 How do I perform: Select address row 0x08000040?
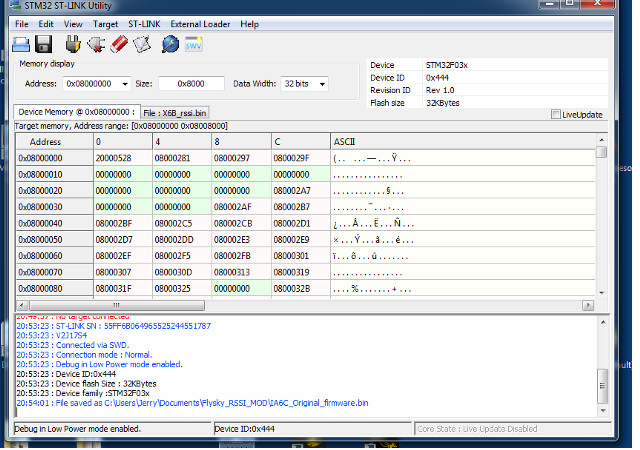click(x=55, y=223)
